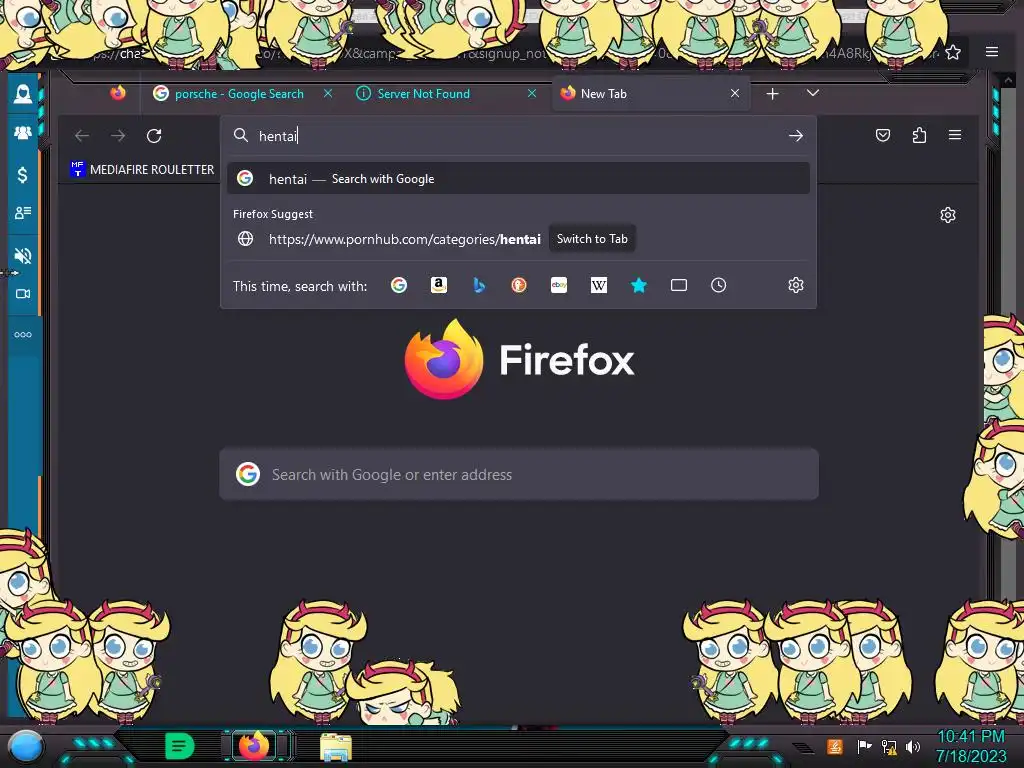The height and width of the screenshot is (768, 1024).
Task: Close the Server Not Found tab
Action: click(532, 94)
